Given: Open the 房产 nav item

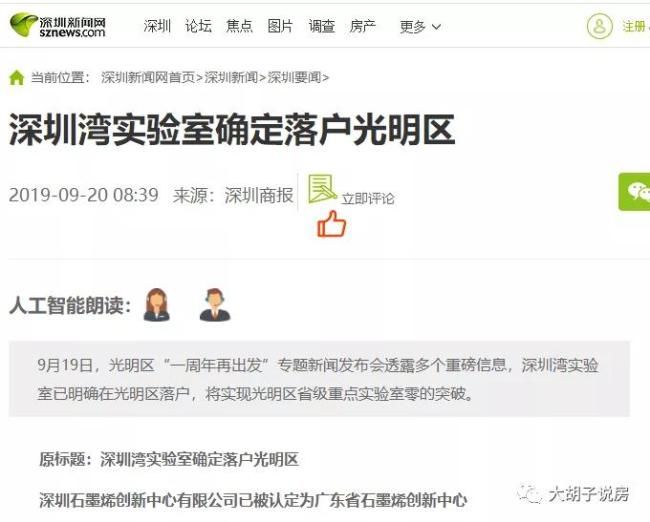Looking at the screenshot, I should pos(362,26).
